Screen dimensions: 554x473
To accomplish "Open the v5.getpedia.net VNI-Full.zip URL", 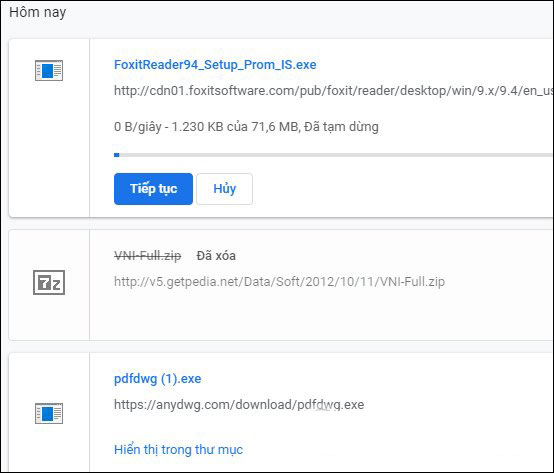I will coord(279,282).
